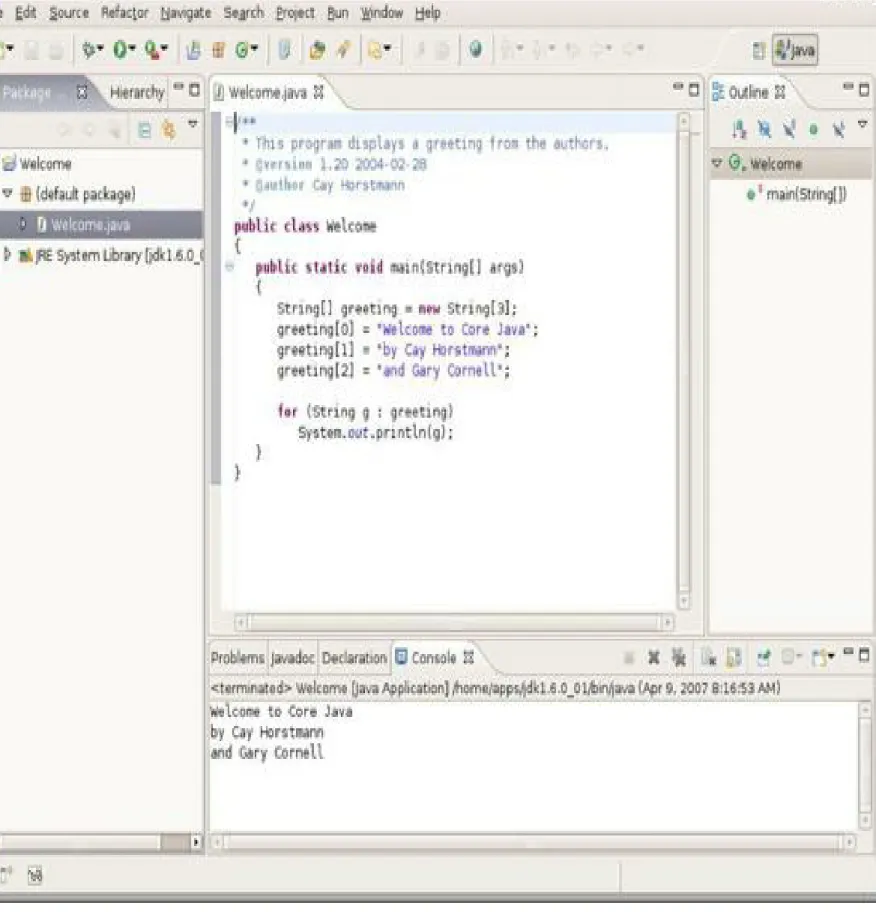
Task: Open the Help menu
Action: point(428,13)
